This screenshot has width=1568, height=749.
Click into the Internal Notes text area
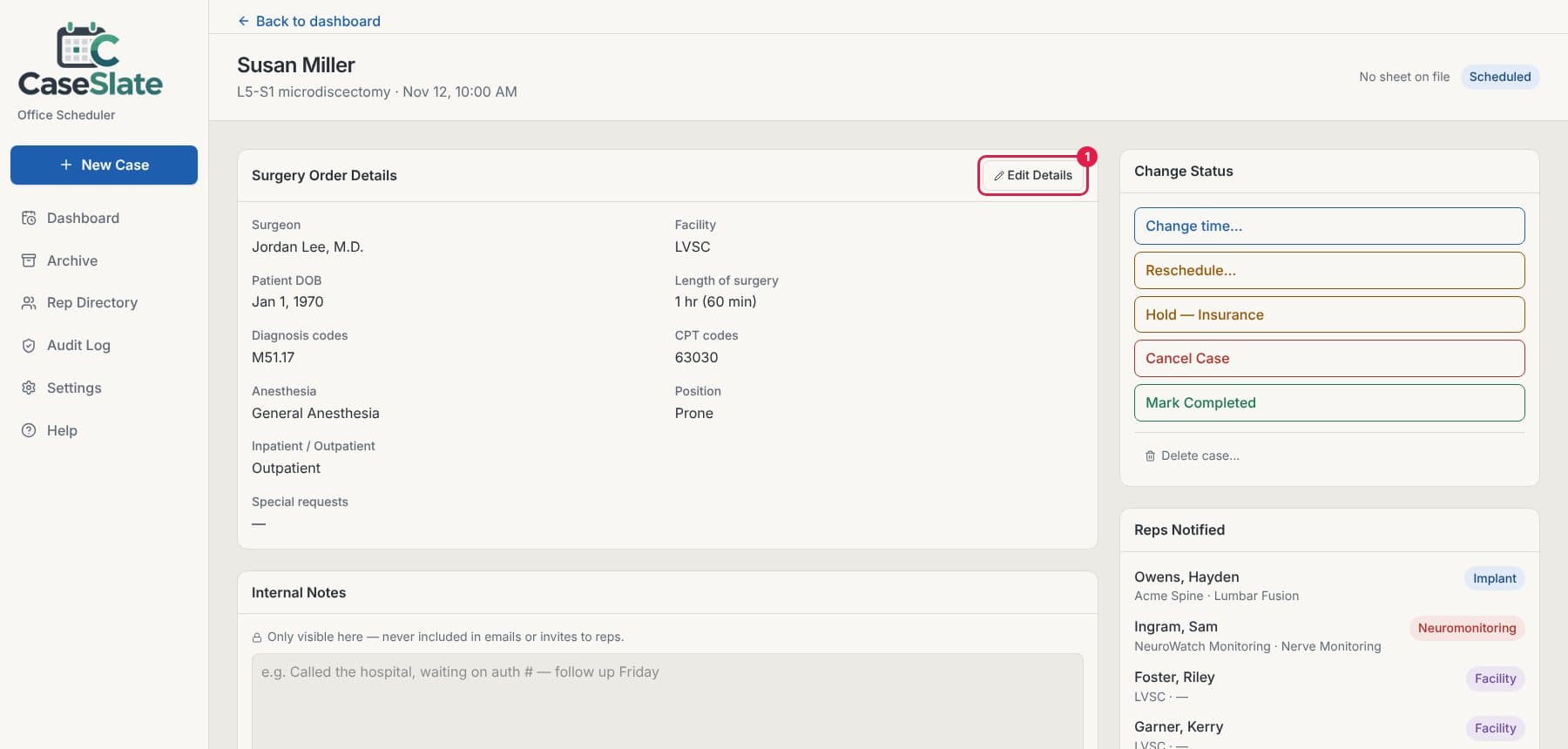(x=667, y=701)
